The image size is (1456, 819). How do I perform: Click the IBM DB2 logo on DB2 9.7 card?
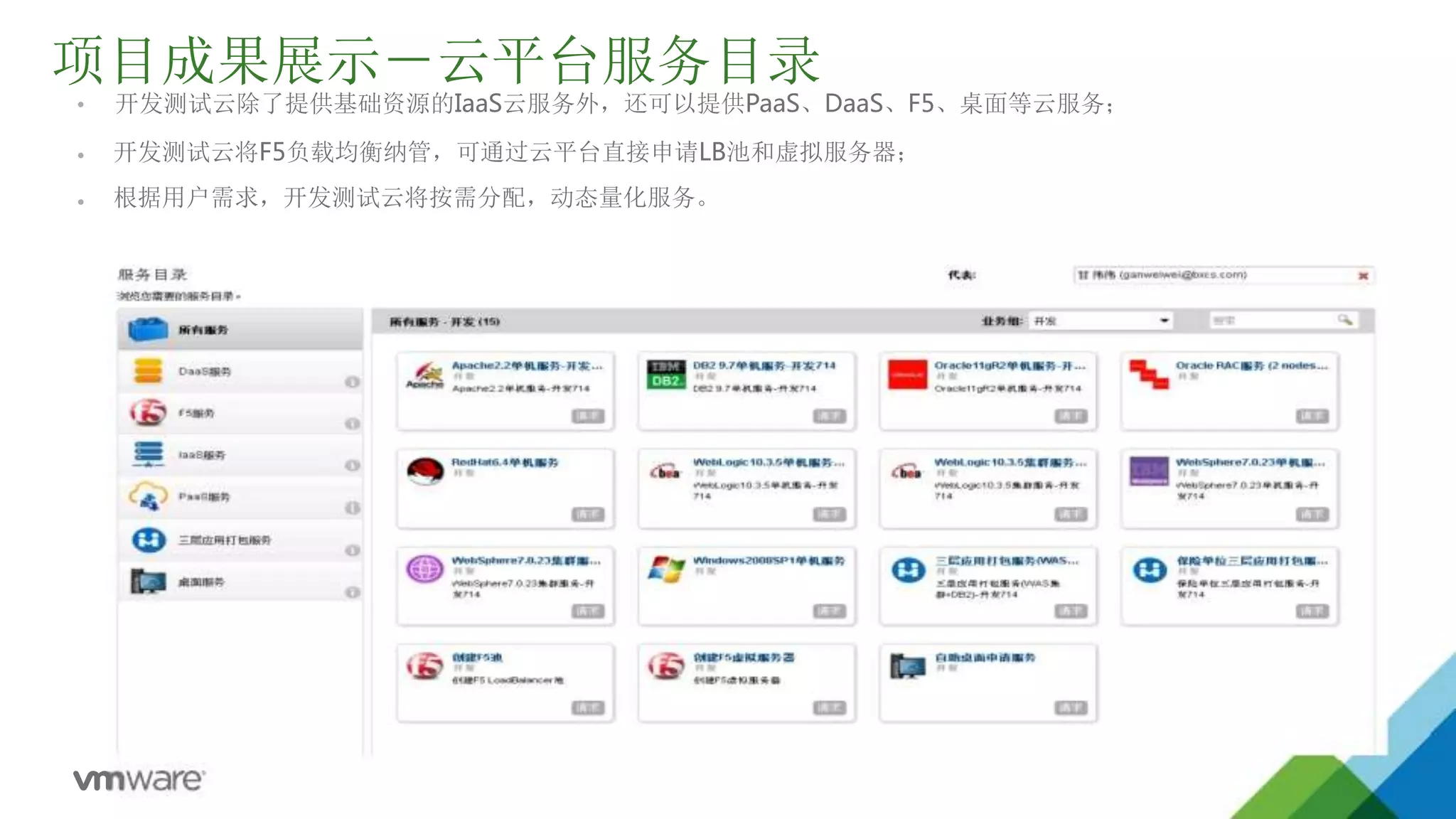coord(666,374)
